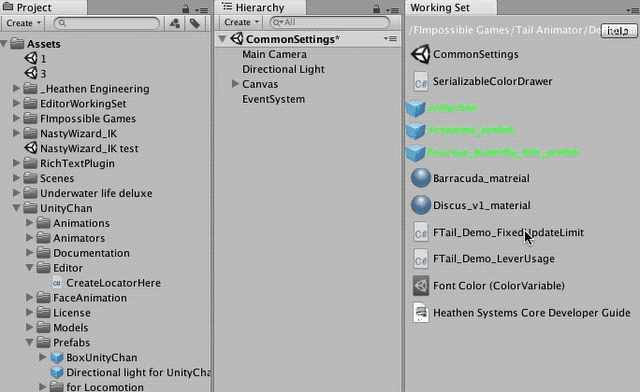Expand the EditorWorkingSet folder

pyautogui.click(x=16, y=103)
